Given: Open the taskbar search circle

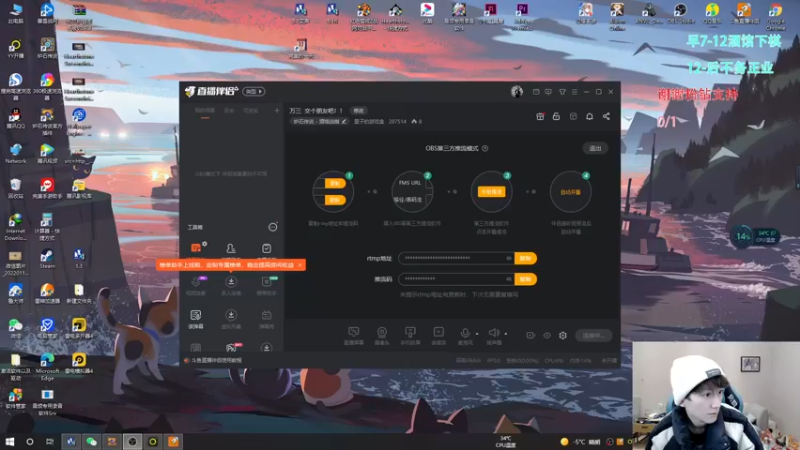Looking at the screenshot, I should pyautogui.click(x=30, y=441).
